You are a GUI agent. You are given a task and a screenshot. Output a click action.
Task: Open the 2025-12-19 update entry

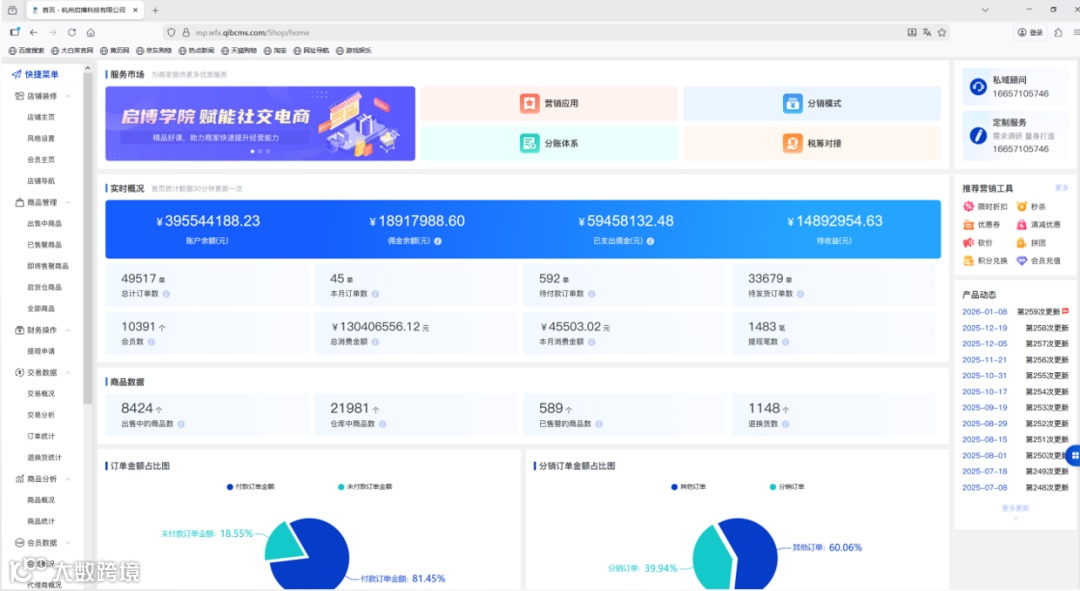pyautogui.click(x=1015, y=328)
